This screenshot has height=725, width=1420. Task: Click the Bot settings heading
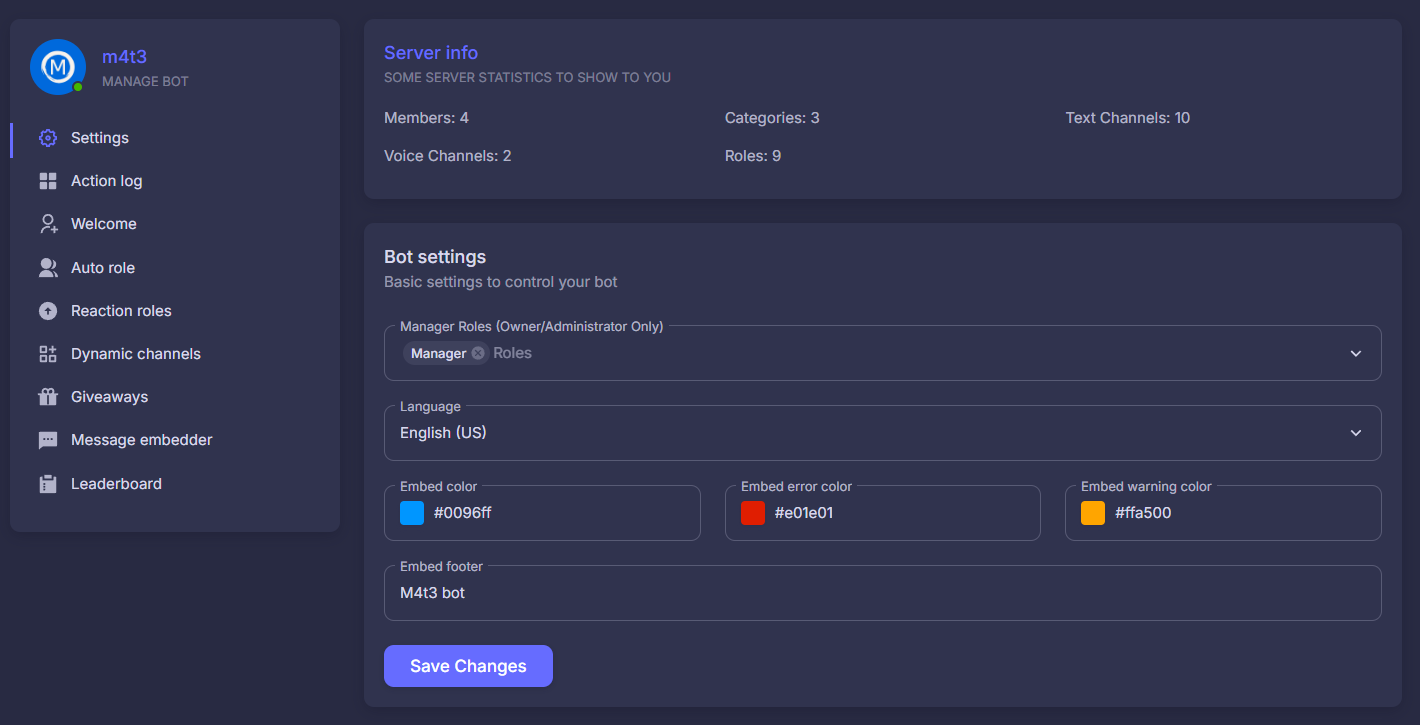[435, 257]
